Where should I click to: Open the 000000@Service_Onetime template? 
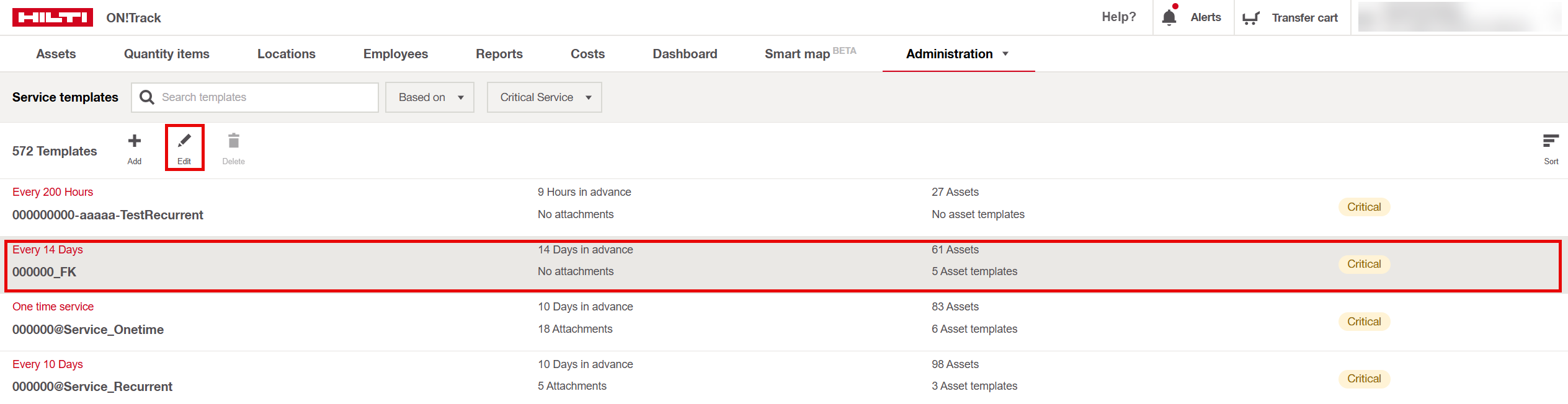tap(88, 330)
